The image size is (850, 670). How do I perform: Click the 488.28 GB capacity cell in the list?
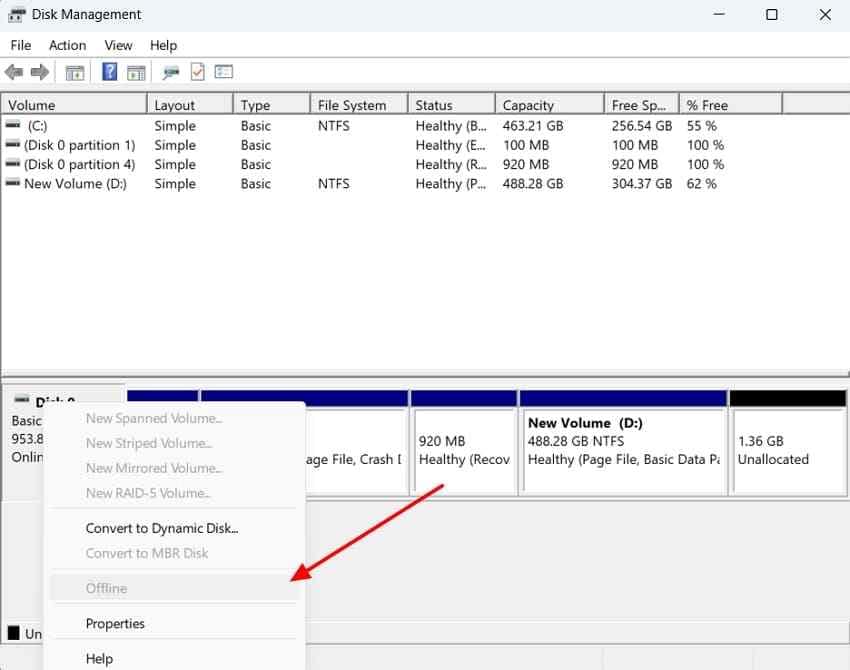533,184
